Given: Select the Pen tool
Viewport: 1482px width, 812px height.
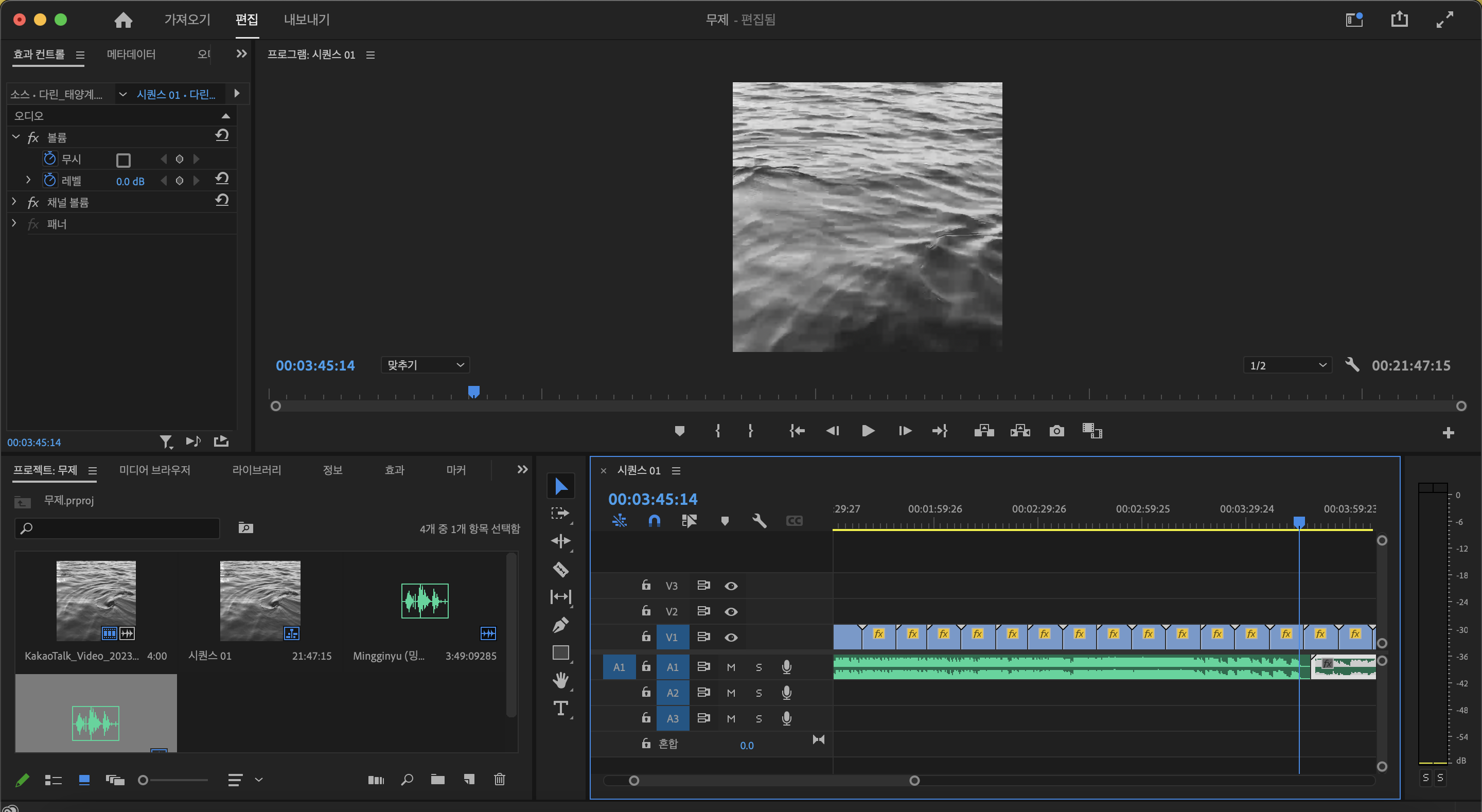Looking at the screenshot, I should click(x=560, y=624).
